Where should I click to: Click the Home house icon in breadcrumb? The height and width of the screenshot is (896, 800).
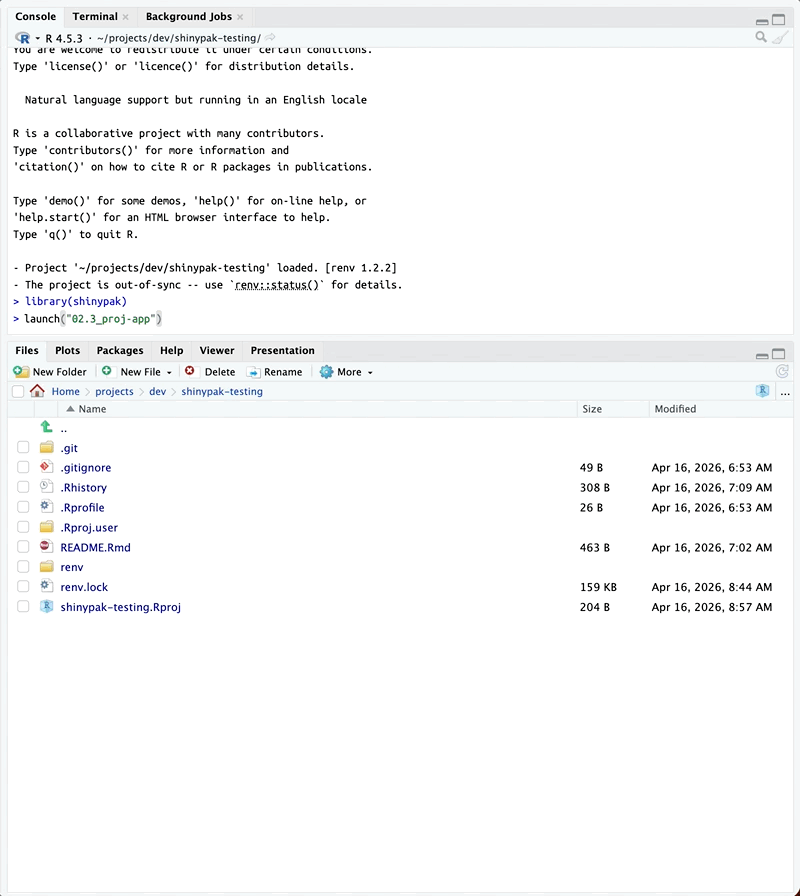pos(38,391)
